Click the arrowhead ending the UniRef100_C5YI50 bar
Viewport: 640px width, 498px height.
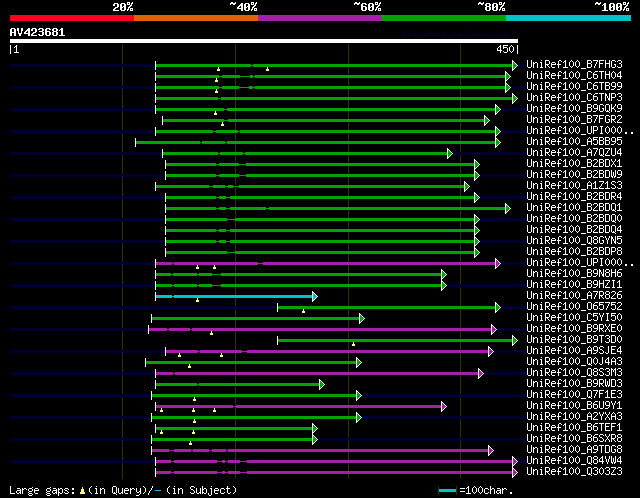[362, 318]
